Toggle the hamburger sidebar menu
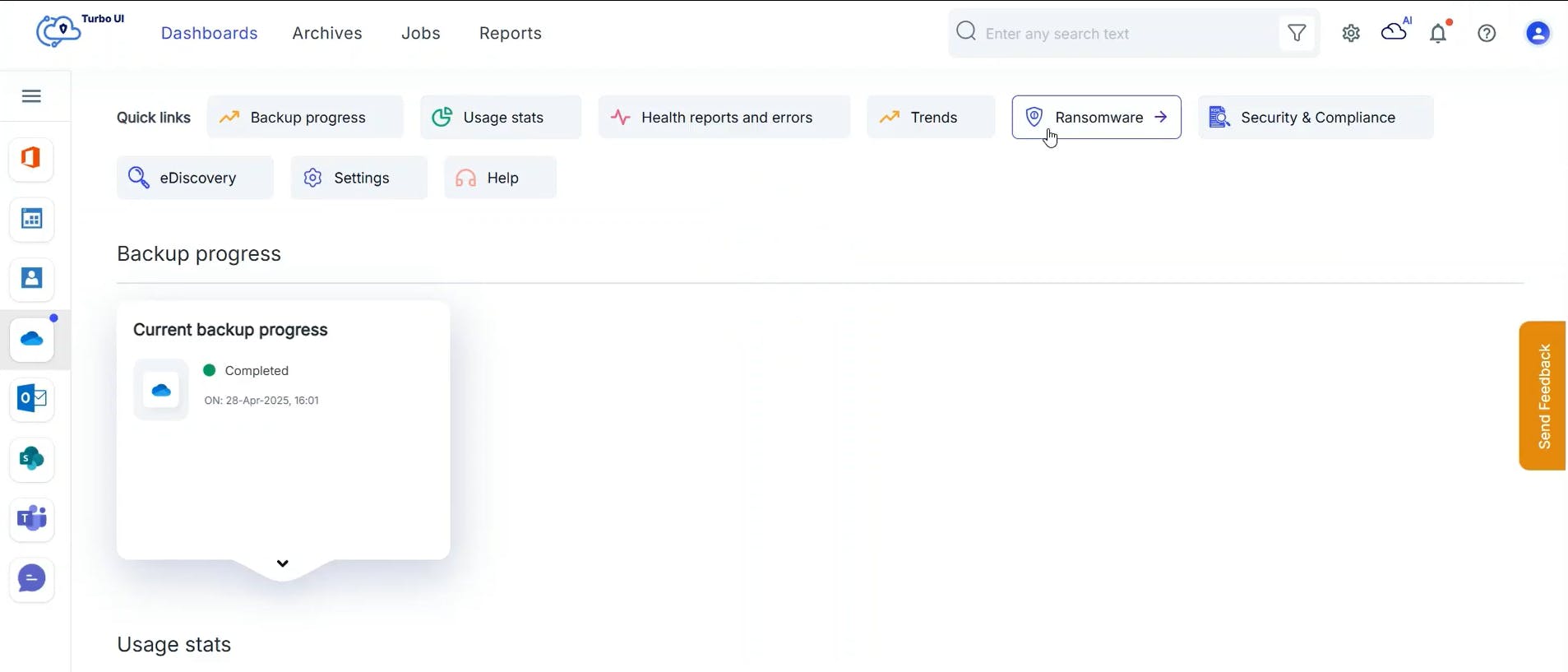1568x672 pixels. coord(31,96)
